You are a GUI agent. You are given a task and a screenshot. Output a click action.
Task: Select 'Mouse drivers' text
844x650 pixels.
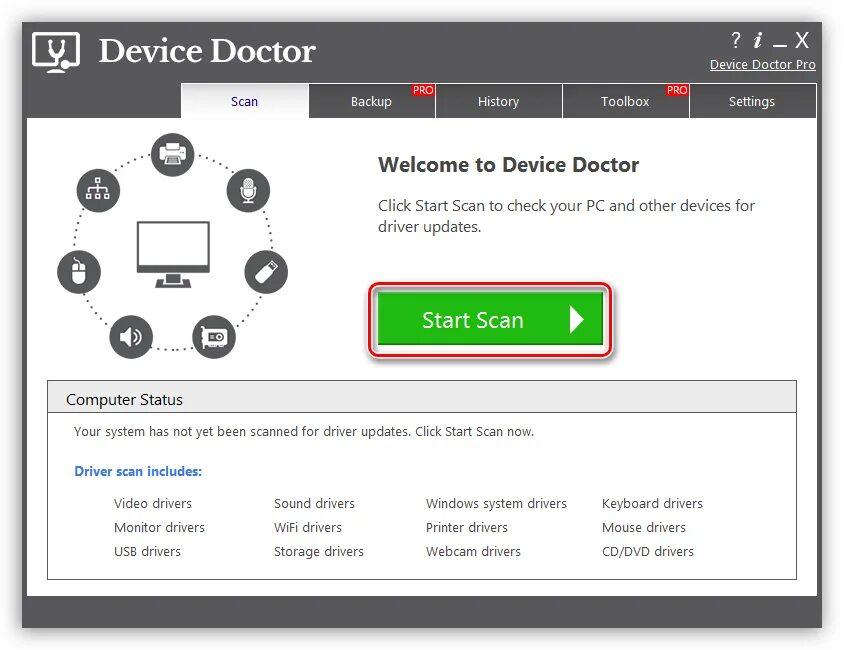(644, 527)
